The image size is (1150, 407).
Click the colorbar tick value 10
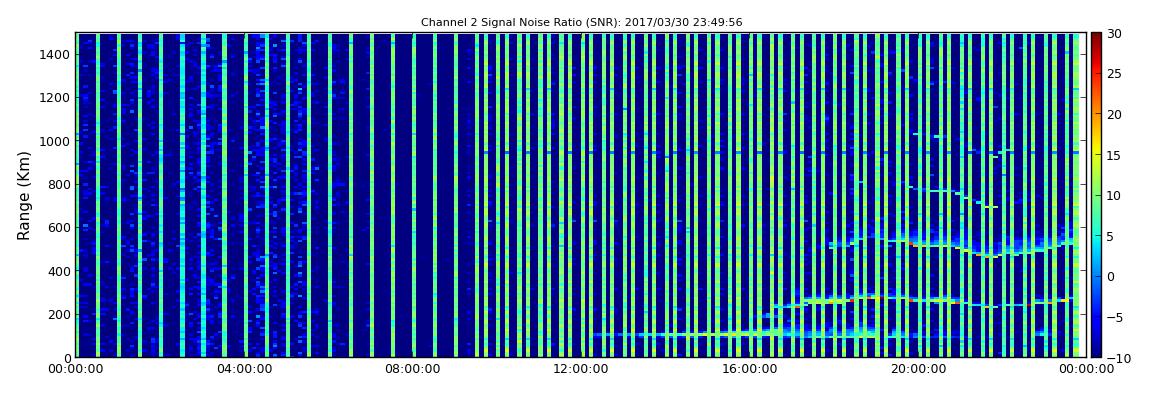pyautogui.click(x=1114, y=196)
